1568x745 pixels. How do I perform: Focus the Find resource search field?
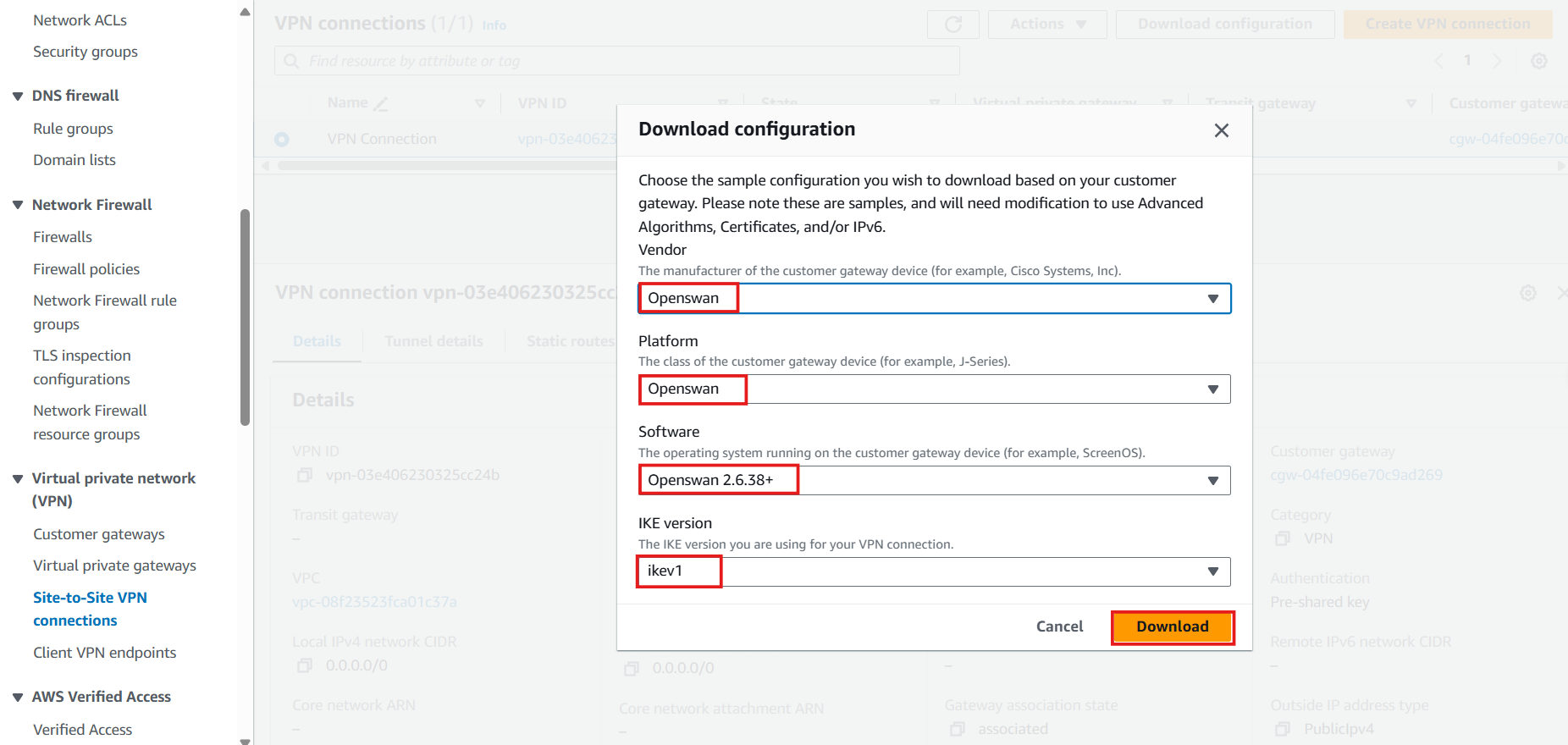pos(616,61)
